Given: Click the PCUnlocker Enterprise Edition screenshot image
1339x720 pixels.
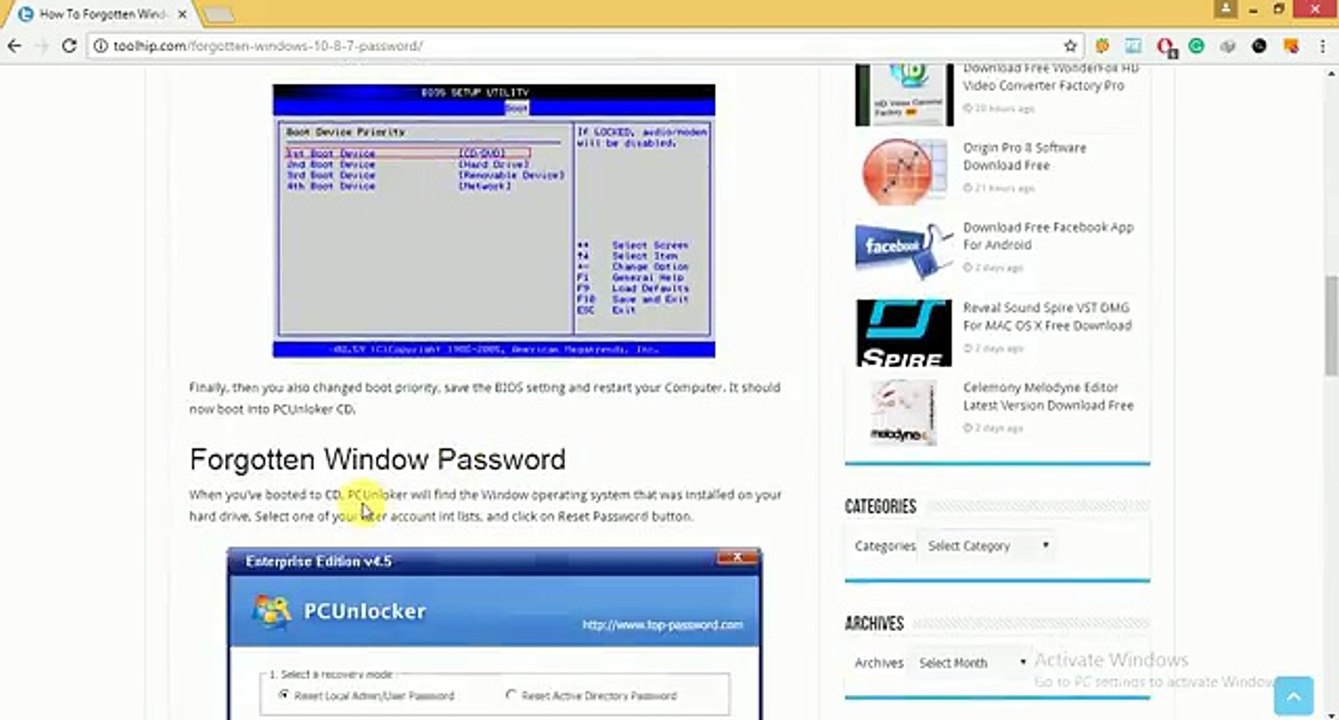Looking at the screenshot, I should 494,633.
